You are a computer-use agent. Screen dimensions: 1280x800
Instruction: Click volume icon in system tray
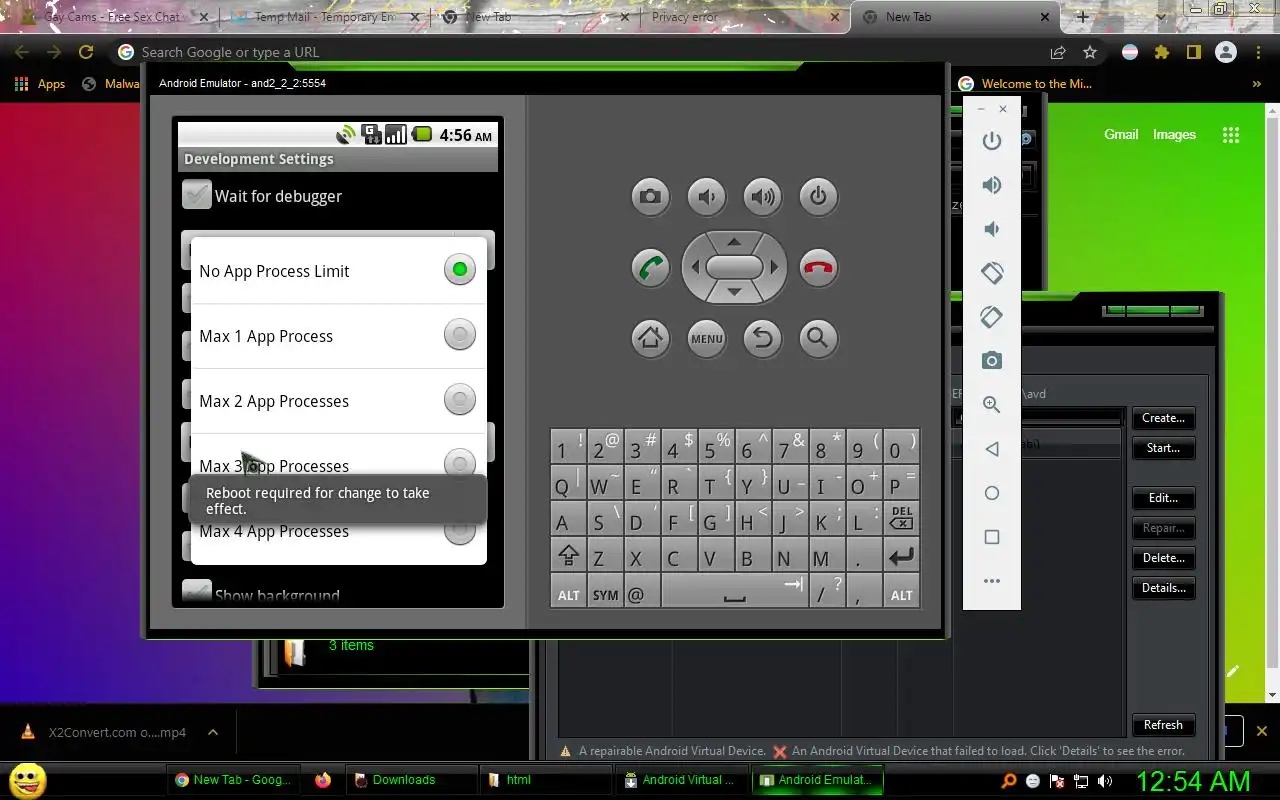click(x=1104, y=781)
